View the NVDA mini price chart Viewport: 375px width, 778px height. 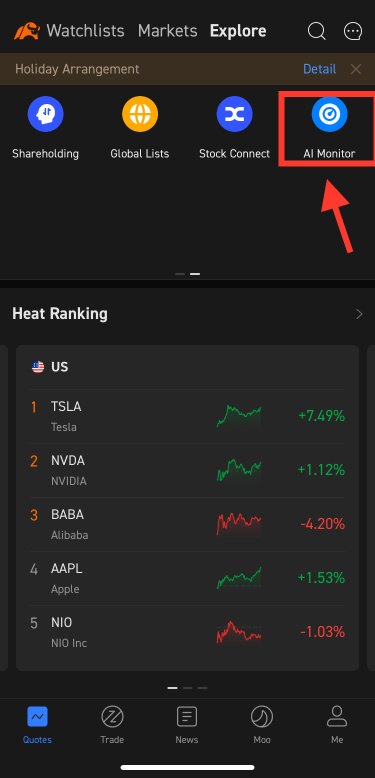239,470
